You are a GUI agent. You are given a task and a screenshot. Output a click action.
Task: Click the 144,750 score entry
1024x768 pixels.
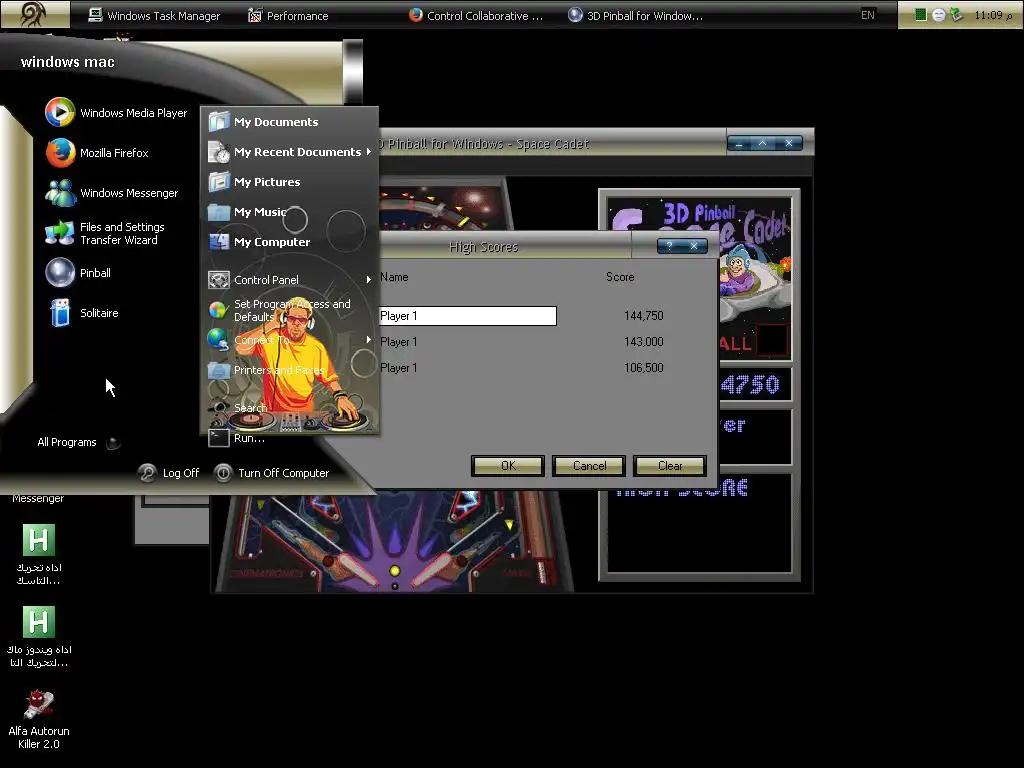643,315
